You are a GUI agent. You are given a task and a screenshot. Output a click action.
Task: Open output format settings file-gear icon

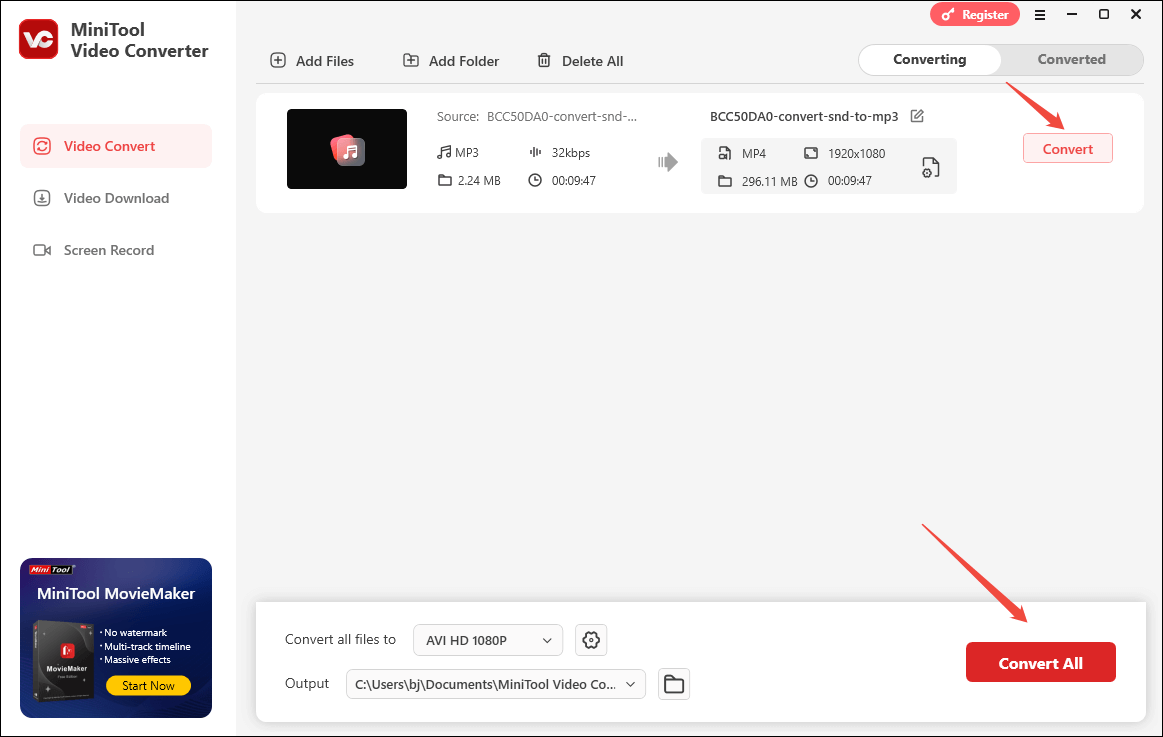click(930, 168)
